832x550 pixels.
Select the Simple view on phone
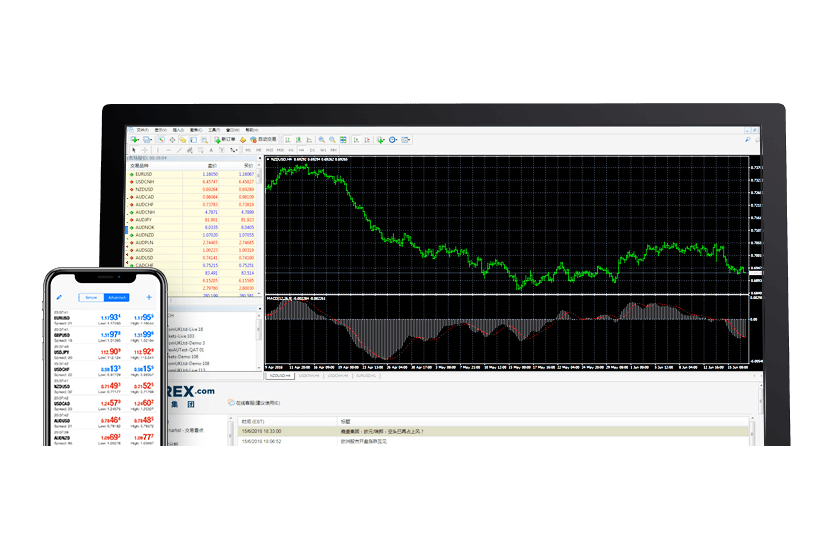[91, 298]
